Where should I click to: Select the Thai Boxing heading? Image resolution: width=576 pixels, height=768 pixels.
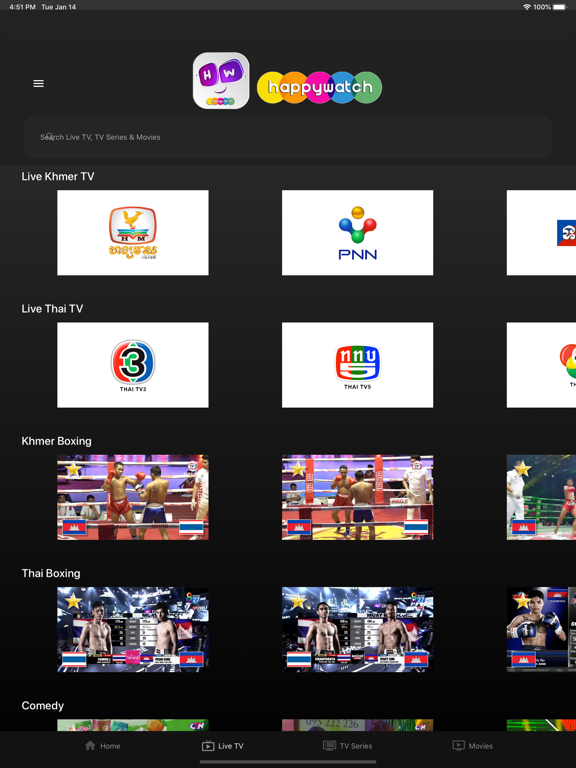[x=51, y=573]
